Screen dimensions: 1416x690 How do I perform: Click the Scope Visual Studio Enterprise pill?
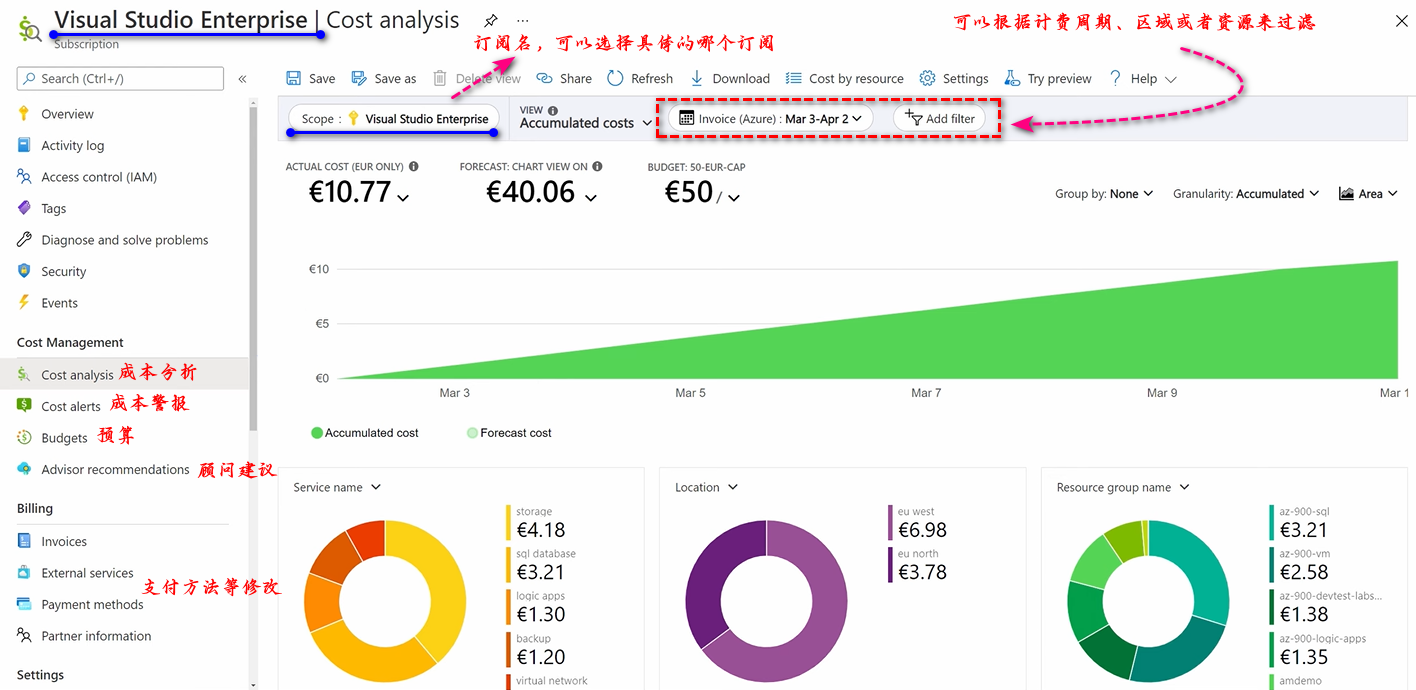[x=394, y=118]
